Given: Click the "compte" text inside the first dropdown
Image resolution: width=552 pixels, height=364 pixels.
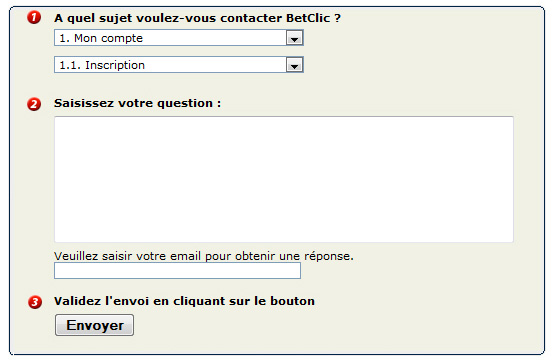Looking at the screenshot, I should [x=121, y=38].
